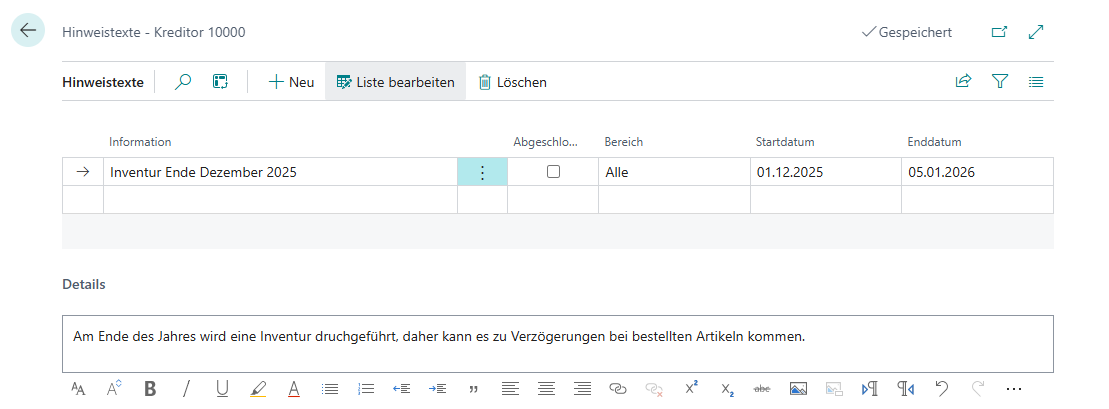Toggle bold formatting
Image resolution: width=1109 pixels, height=409 pixels.
[x=150, y=388]
